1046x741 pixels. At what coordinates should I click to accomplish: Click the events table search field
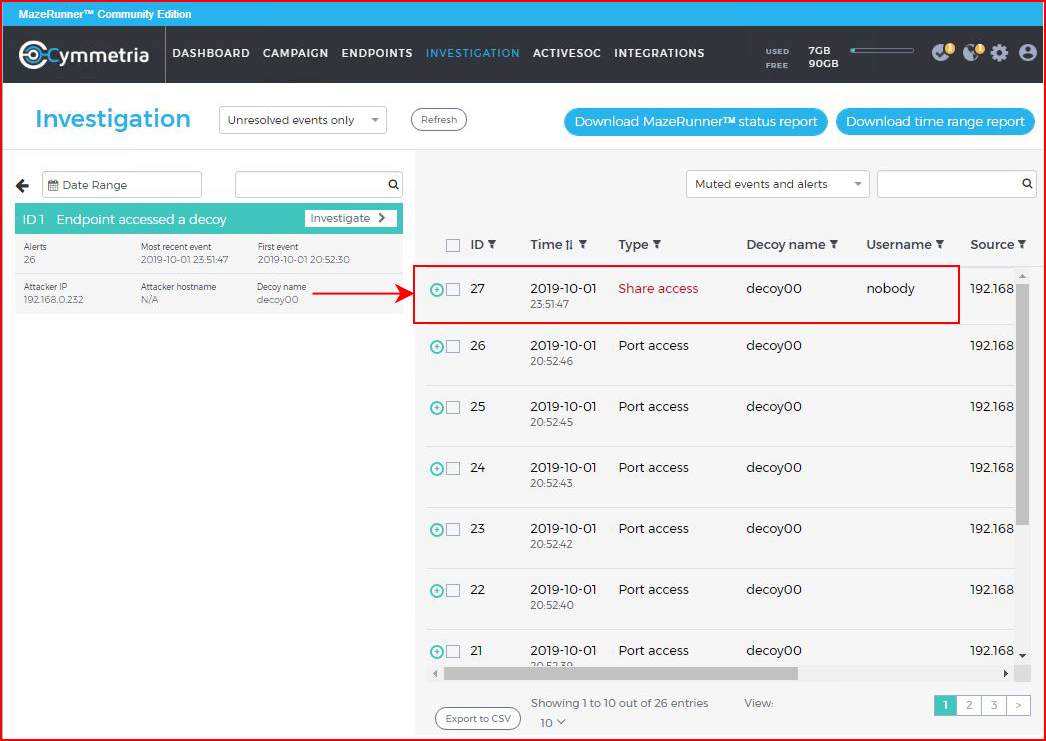(x=957, y=184)
